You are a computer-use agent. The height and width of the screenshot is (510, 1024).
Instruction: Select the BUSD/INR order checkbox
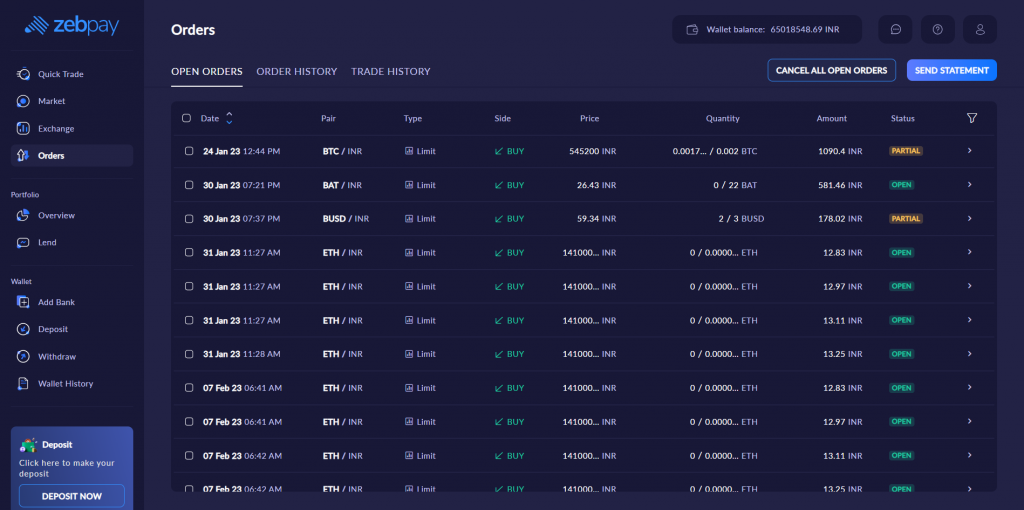[189, 219]
